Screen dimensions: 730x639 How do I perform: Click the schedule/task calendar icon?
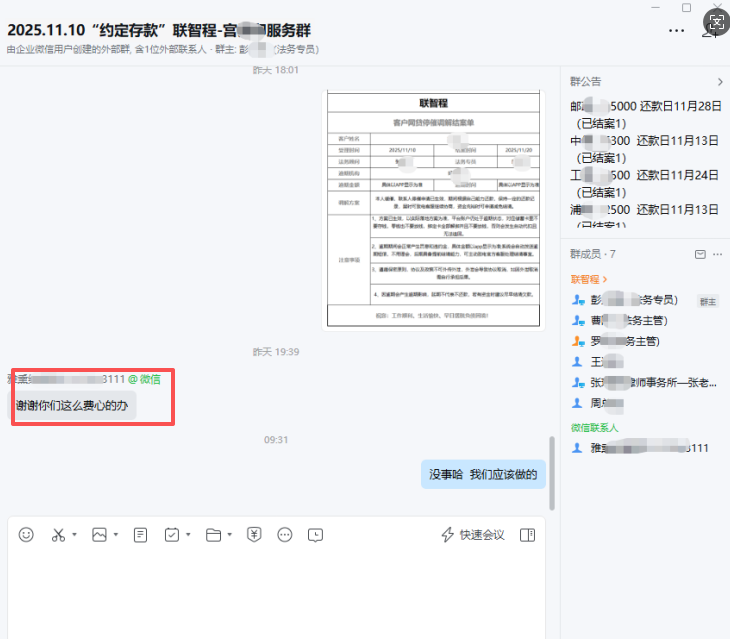(x=171, y=535)
